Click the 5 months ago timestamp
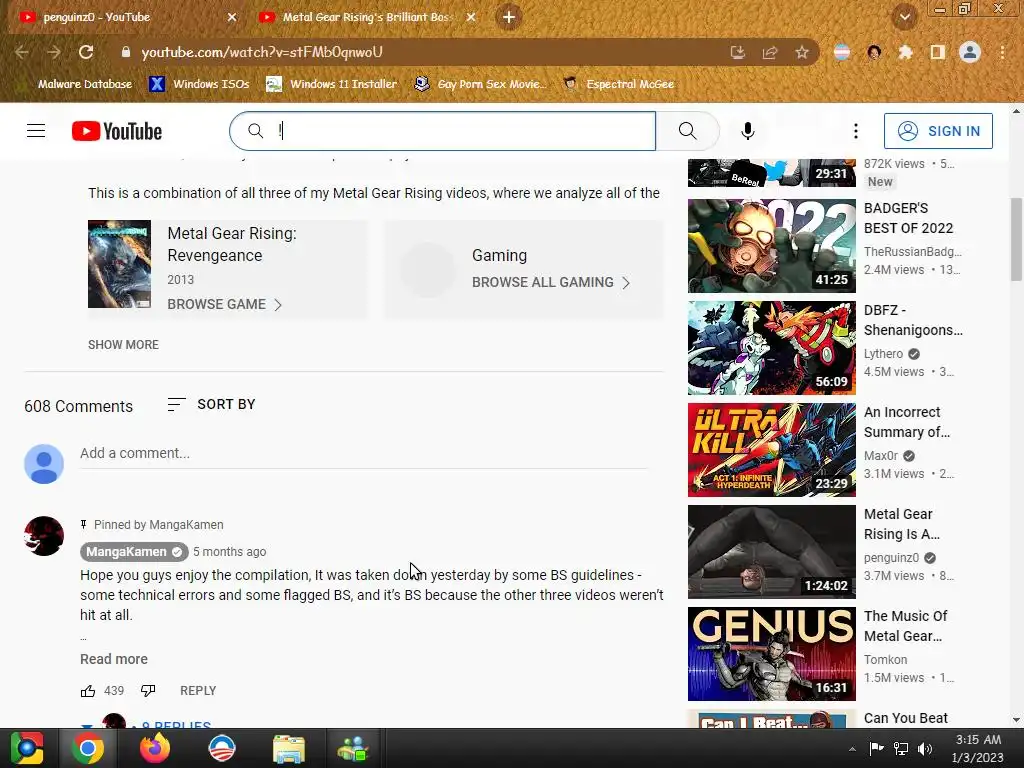This screenshot has width=1024, height=768. [229, 552]
